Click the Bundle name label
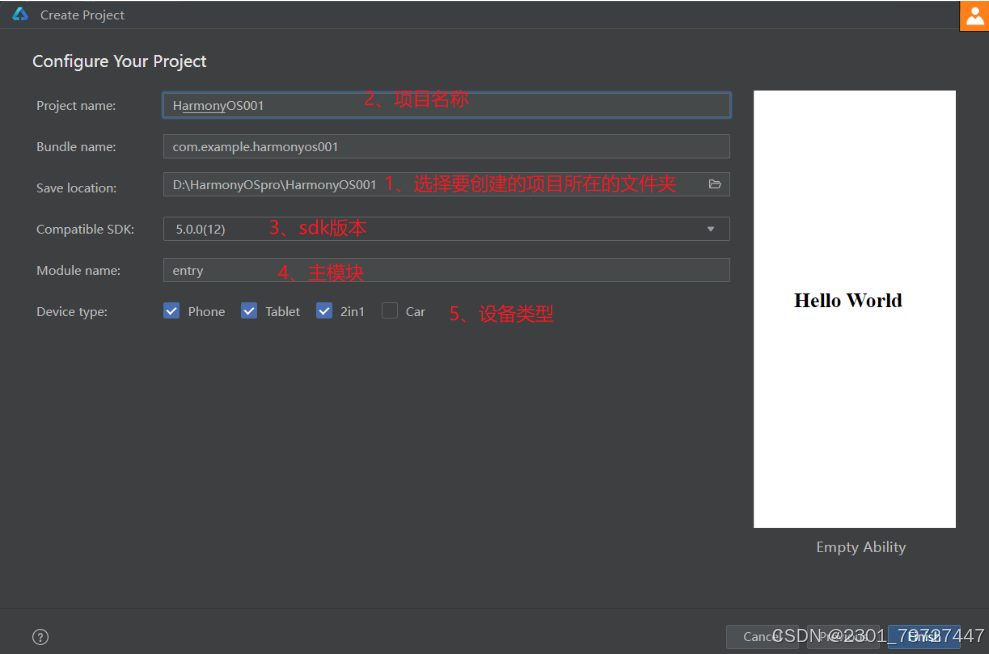The image size is (989, 654). 76,146
